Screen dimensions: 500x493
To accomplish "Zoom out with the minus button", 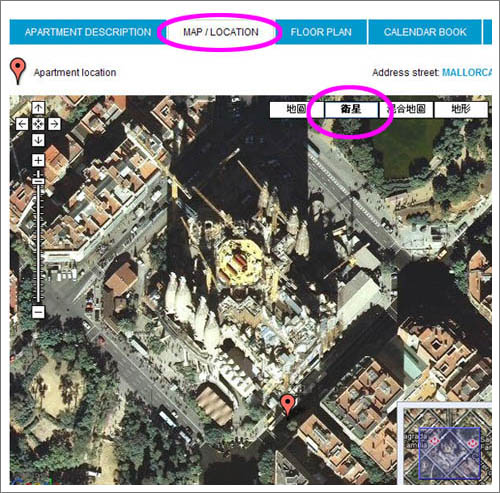I will click(x=38, y=312).
